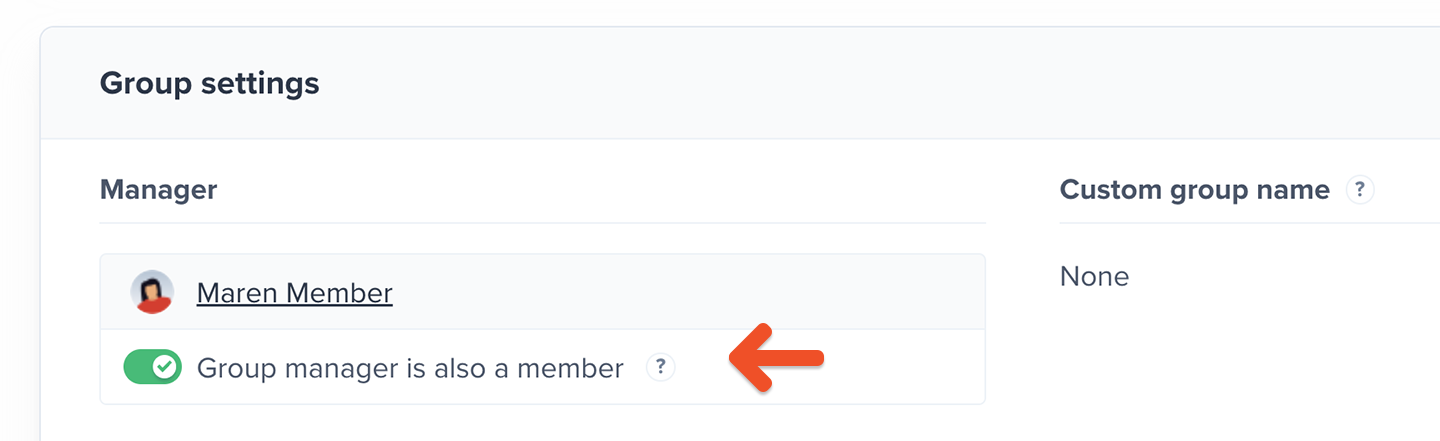Disable group manager membership via the green switch
Image resolution: width=1440 pixels, height=441 pixels.
(153, 368)
